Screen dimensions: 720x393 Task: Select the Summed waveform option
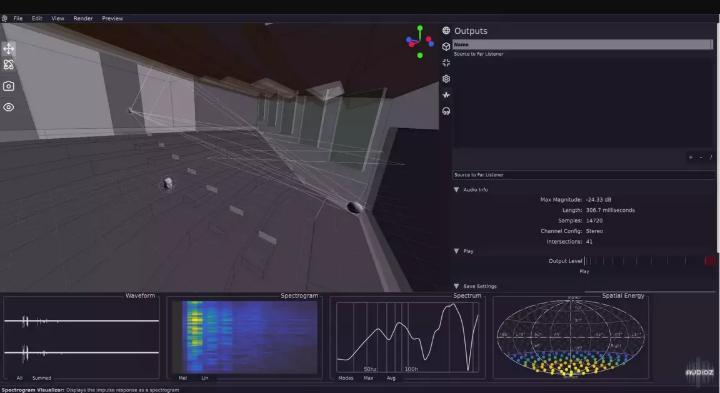pos(42,378)
